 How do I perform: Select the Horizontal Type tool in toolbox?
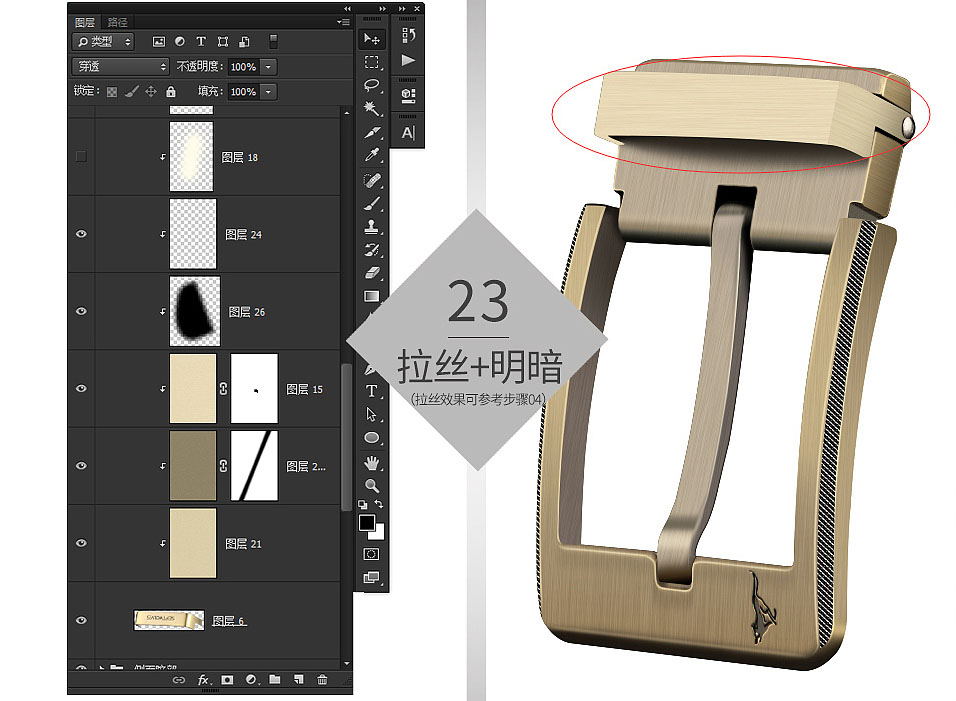(371, 391)
